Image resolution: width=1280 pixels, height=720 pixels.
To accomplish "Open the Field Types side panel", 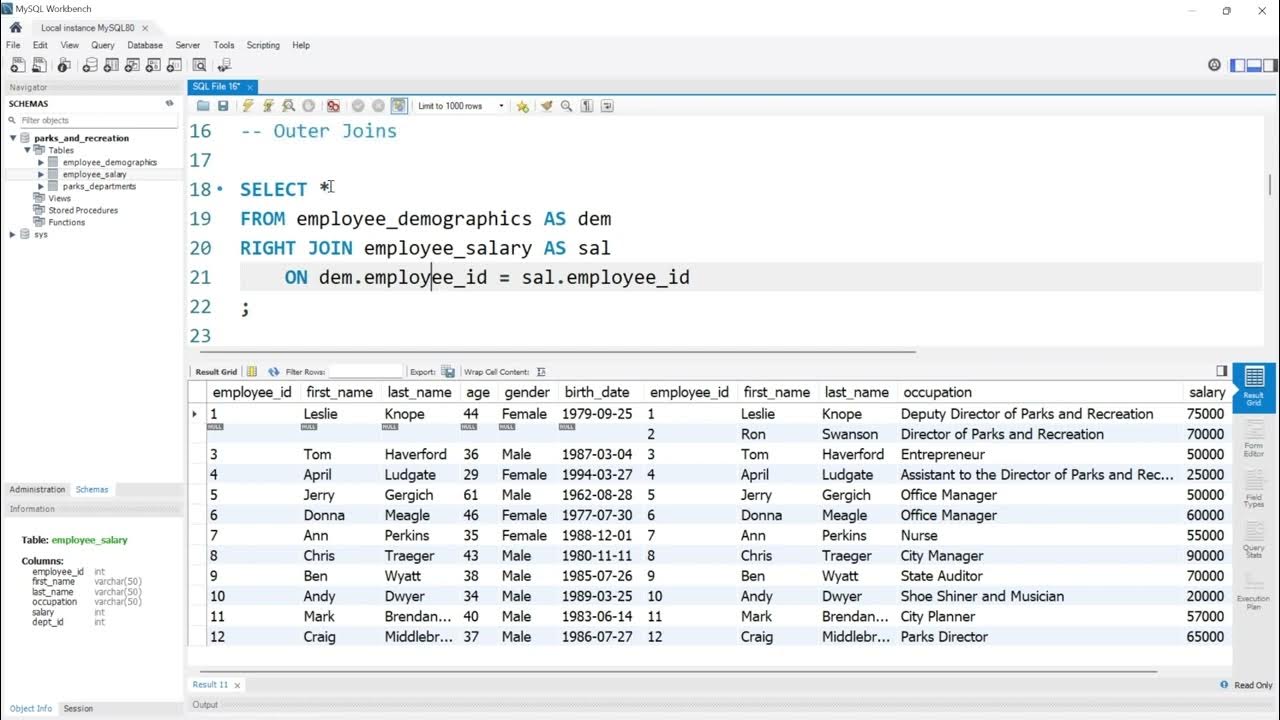I will (1254, 489).
